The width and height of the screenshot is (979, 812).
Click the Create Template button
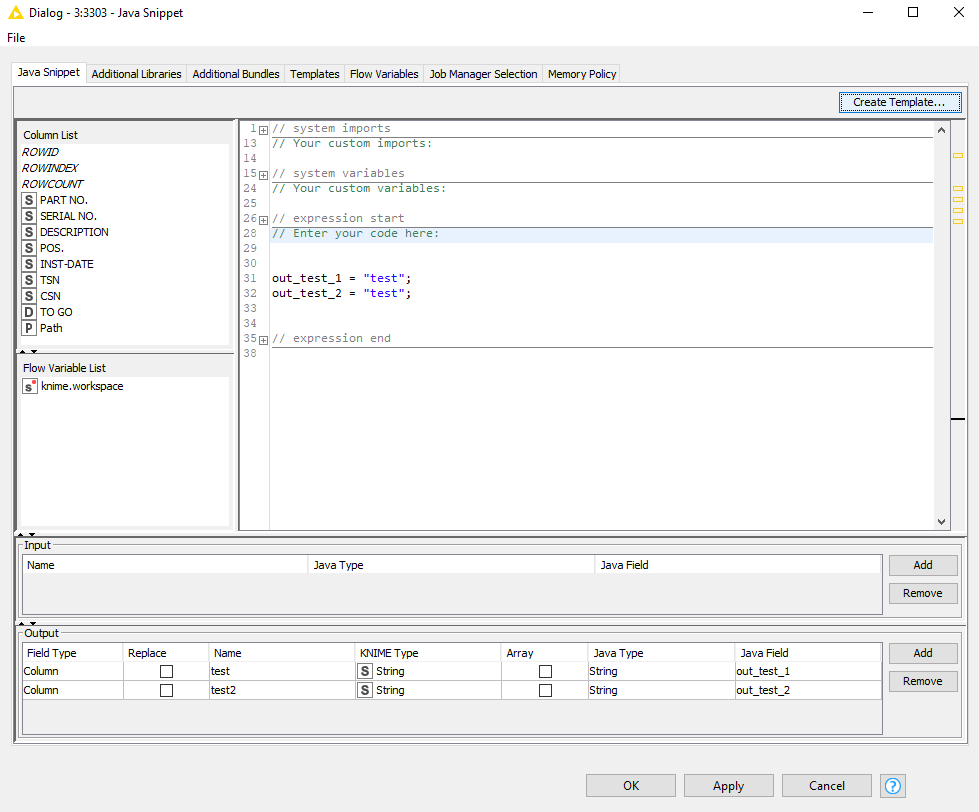point(899,102)
